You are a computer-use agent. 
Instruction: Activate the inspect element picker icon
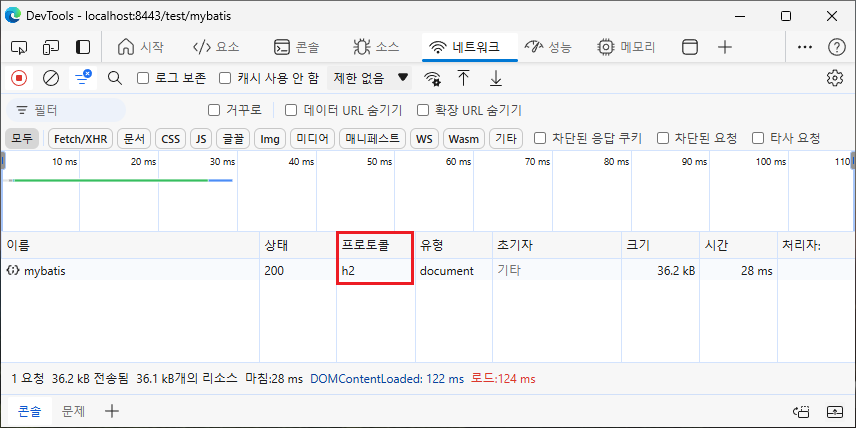click(x=19, y=47)
